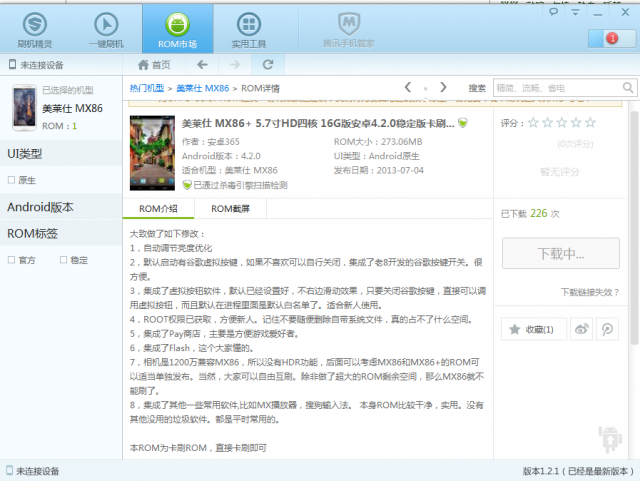Open the 美莱仕 MX86 breadcrumb link
This screenshot has width=640, height=481.
[x=202, y=88]
